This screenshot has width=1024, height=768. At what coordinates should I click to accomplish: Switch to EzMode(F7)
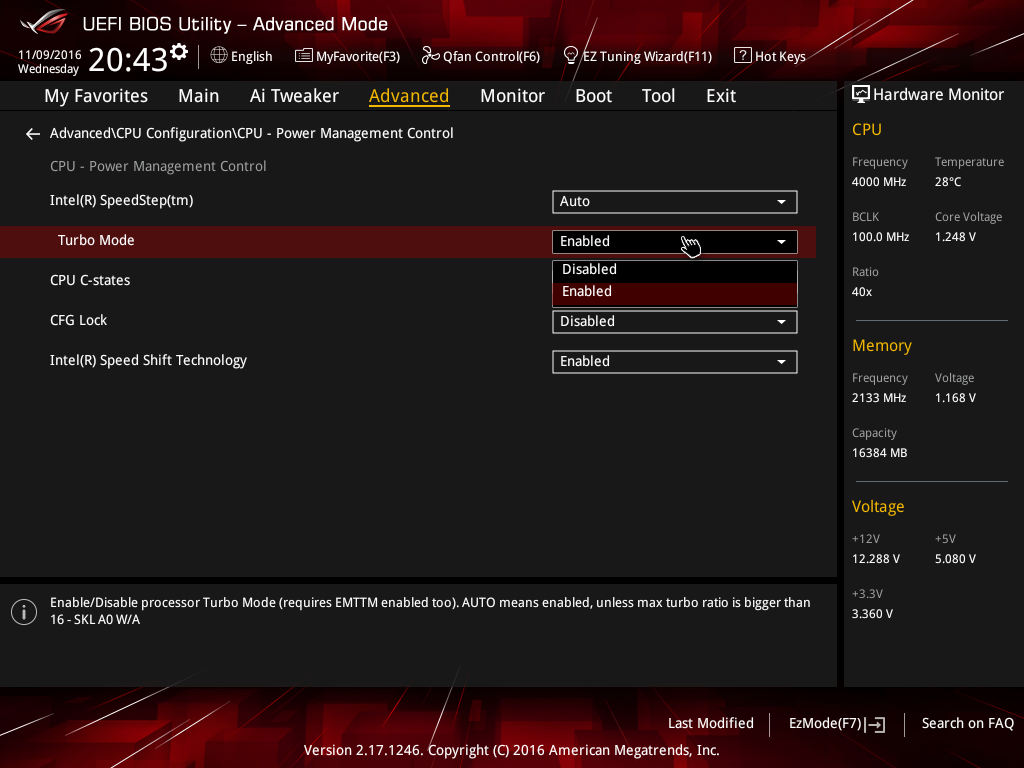point(837,724)
